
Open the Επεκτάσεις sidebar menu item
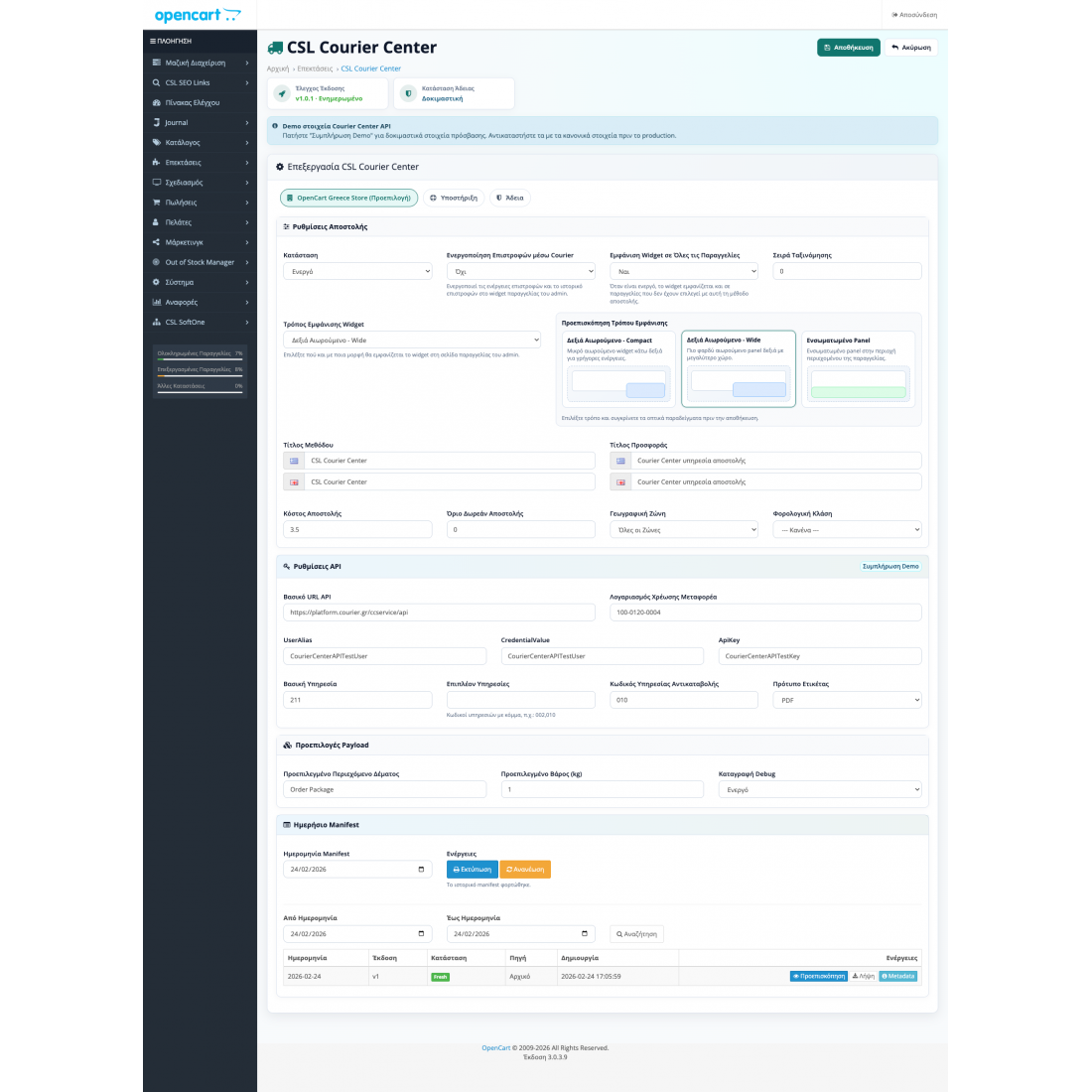point(200,162)
